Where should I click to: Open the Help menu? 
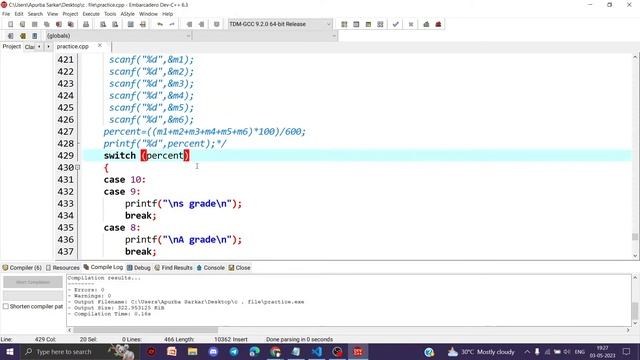168,14
